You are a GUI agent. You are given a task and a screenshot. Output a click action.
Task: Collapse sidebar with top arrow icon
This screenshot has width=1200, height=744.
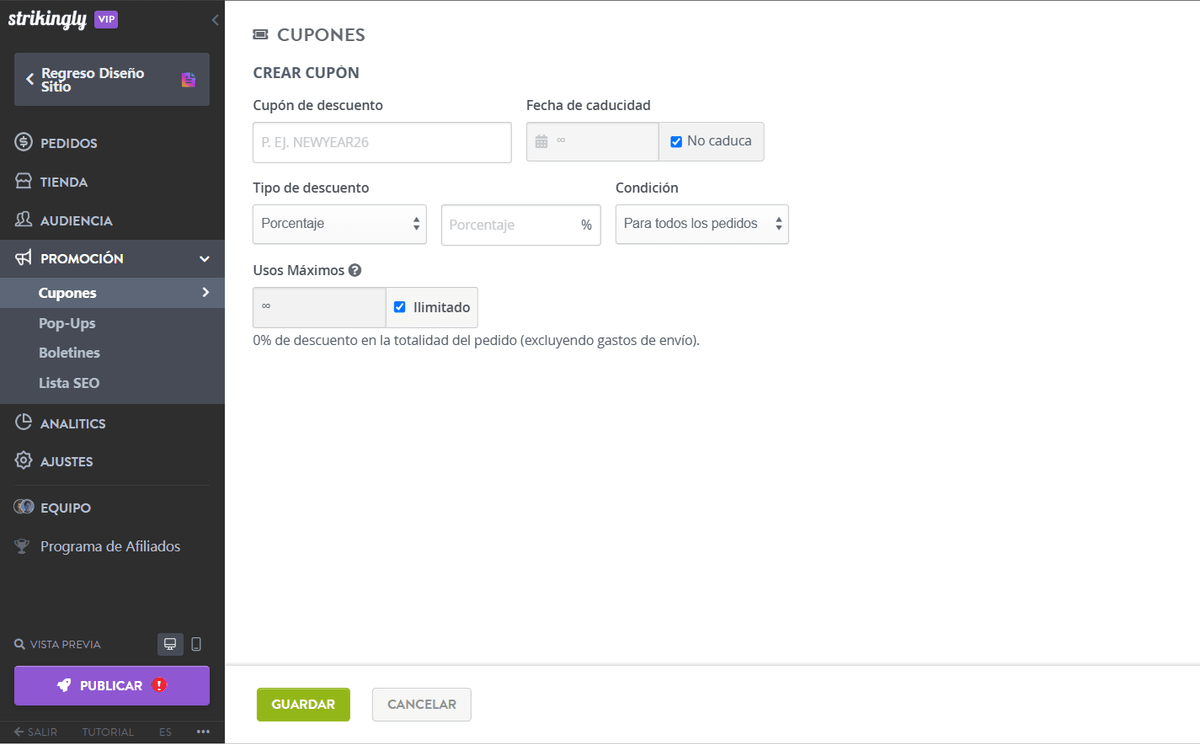click(215, 20)
